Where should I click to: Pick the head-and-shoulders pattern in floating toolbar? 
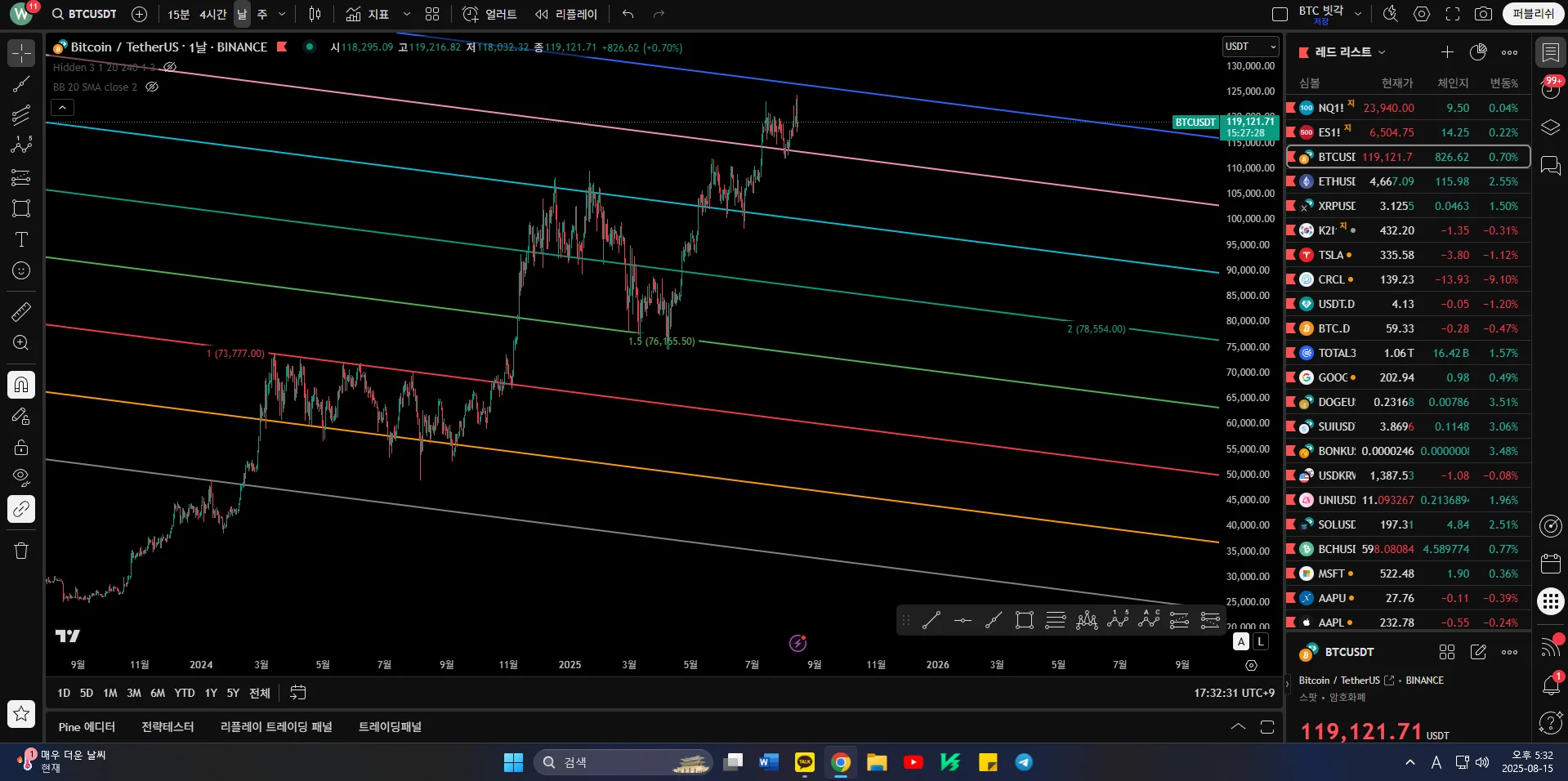(1087, 621)
